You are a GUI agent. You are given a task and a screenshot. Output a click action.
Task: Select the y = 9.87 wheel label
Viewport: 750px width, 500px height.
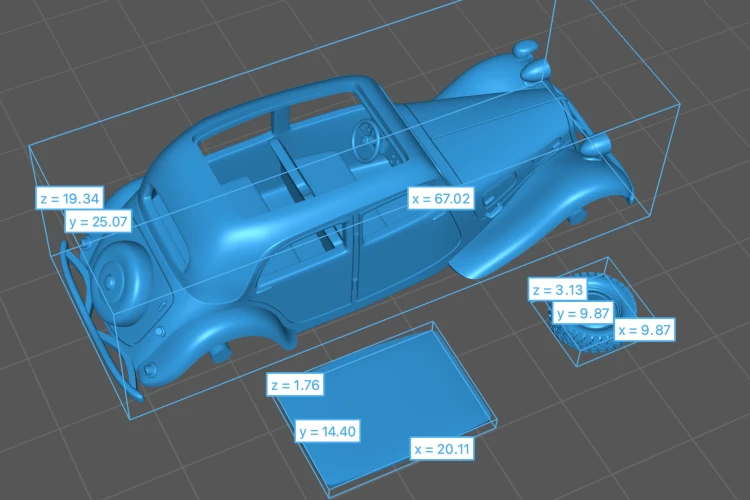[583, 313]
